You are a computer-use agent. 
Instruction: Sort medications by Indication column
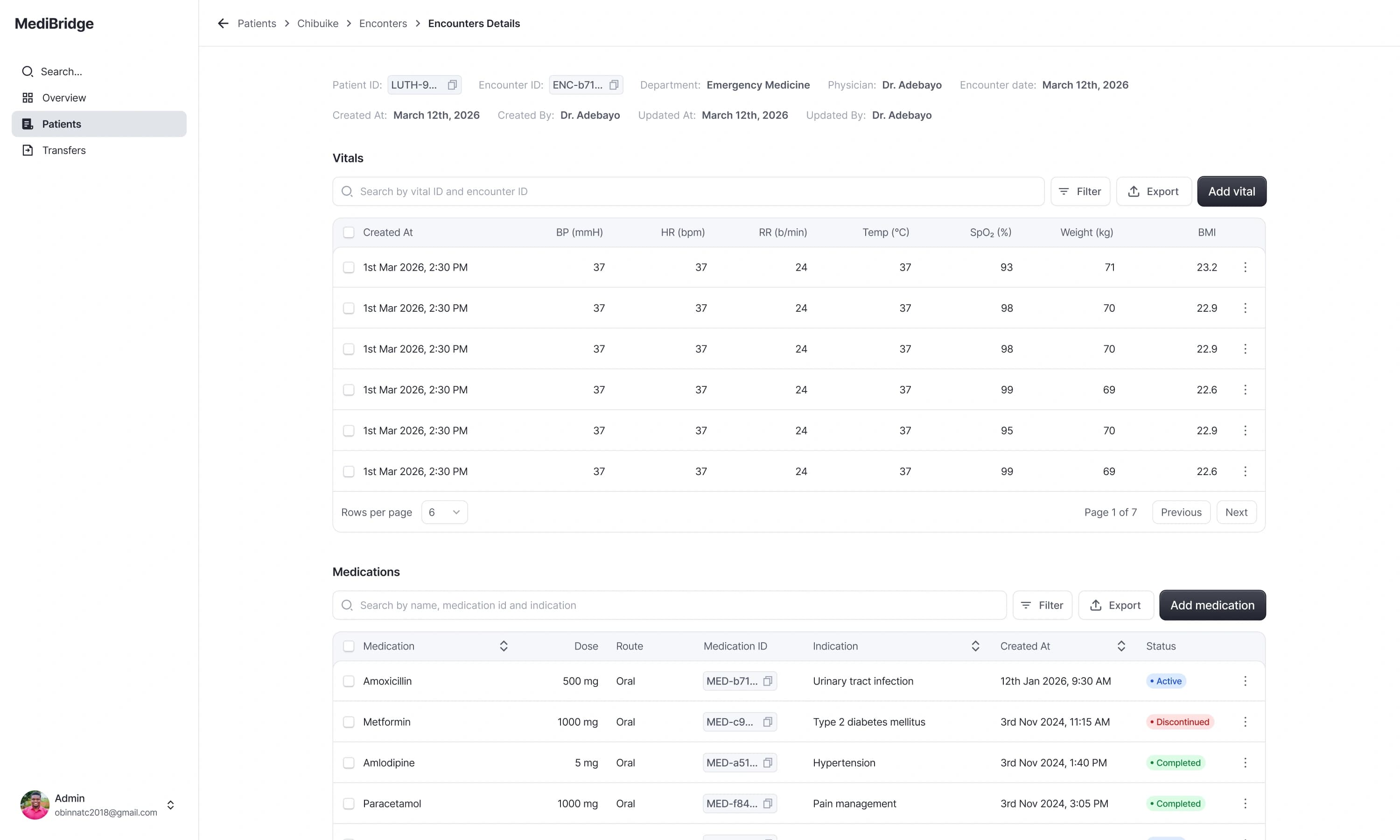(976, 646)
